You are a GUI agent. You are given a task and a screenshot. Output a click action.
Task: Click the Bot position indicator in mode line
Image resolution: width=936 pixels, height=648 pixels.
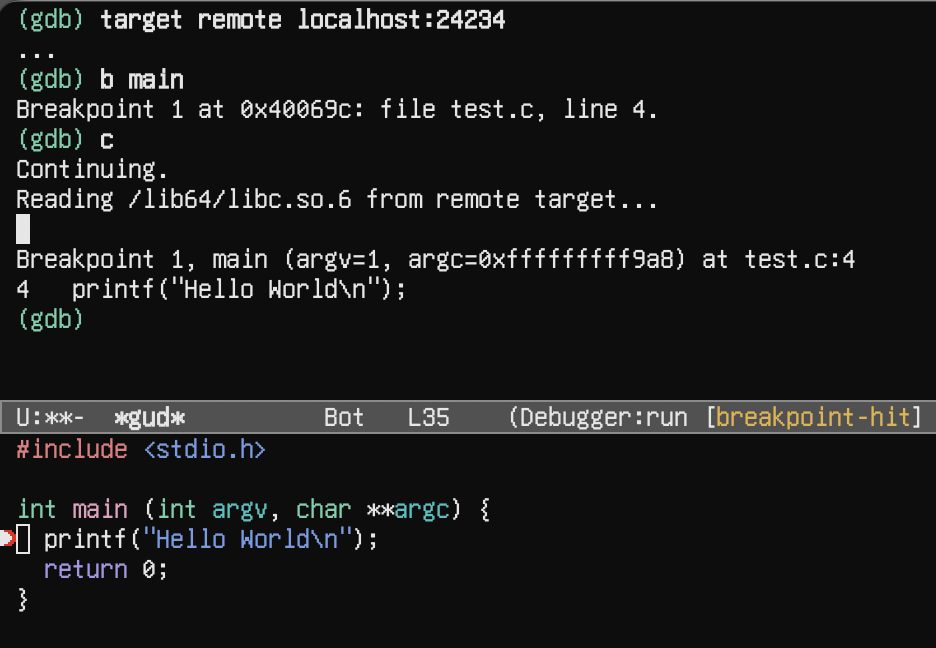click(344, 417)
